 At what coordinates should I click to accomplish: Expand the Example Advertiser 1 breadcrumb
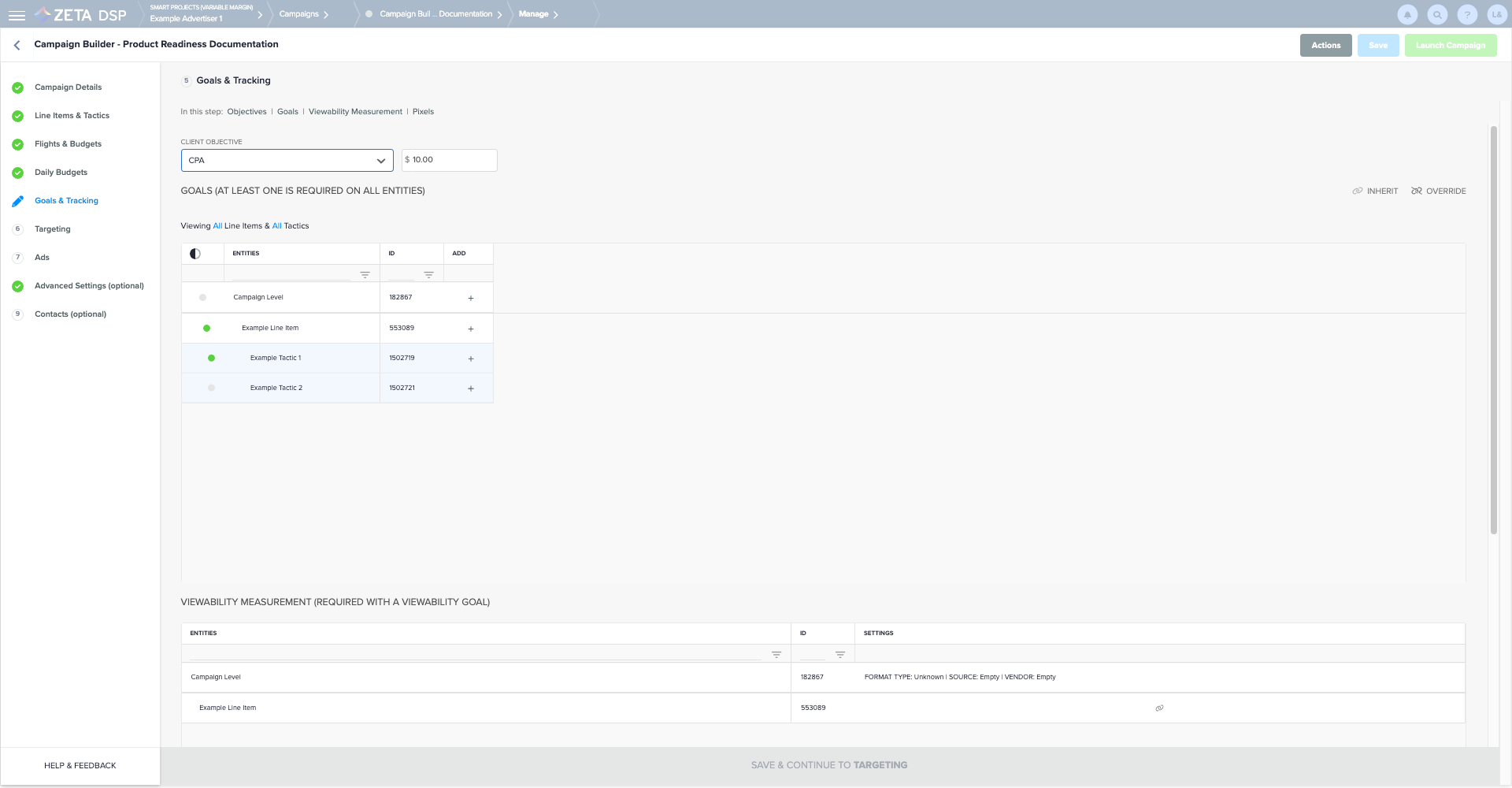[260, 15]
